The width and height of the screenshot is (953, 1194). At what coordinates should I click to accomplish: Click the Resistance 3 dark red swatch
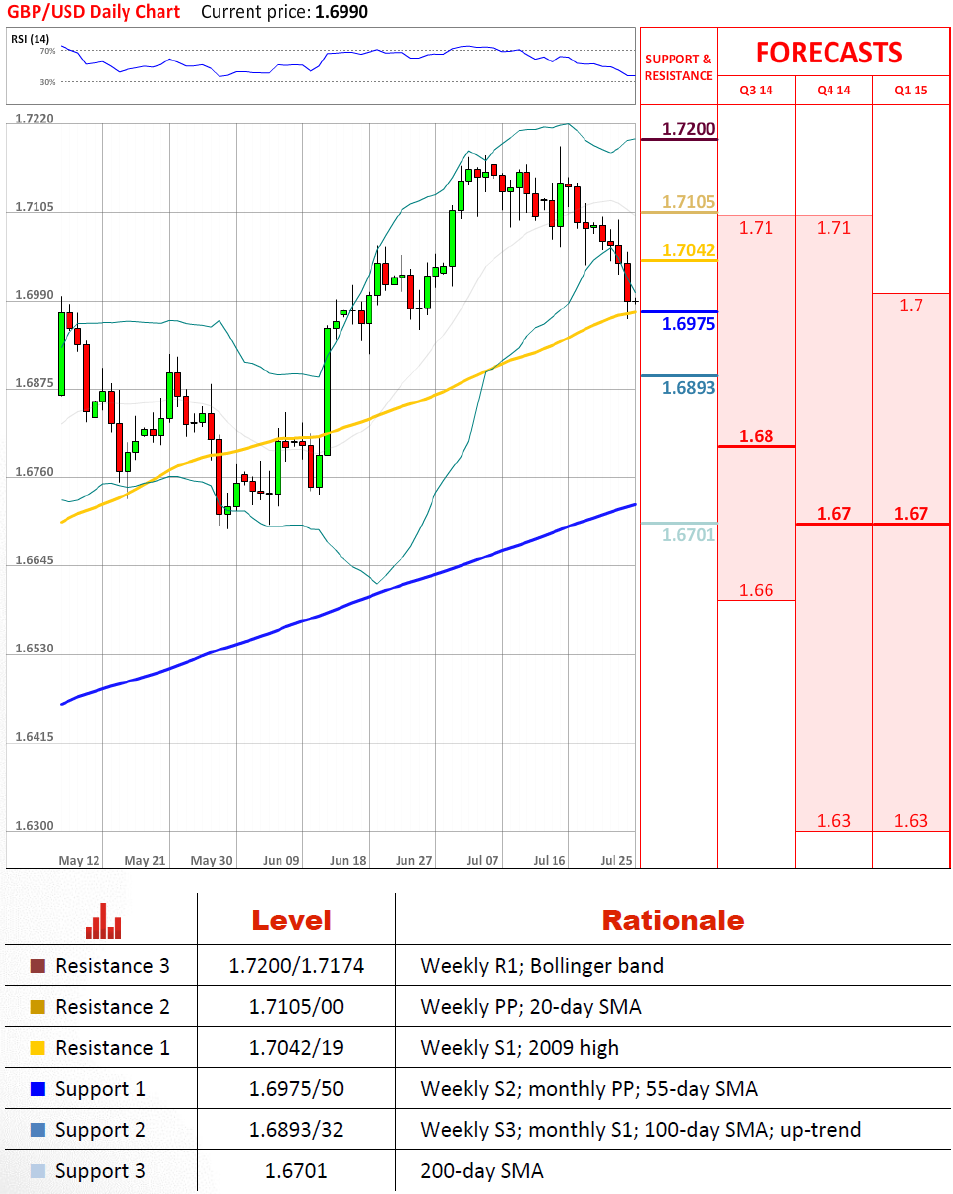point(38,966)
